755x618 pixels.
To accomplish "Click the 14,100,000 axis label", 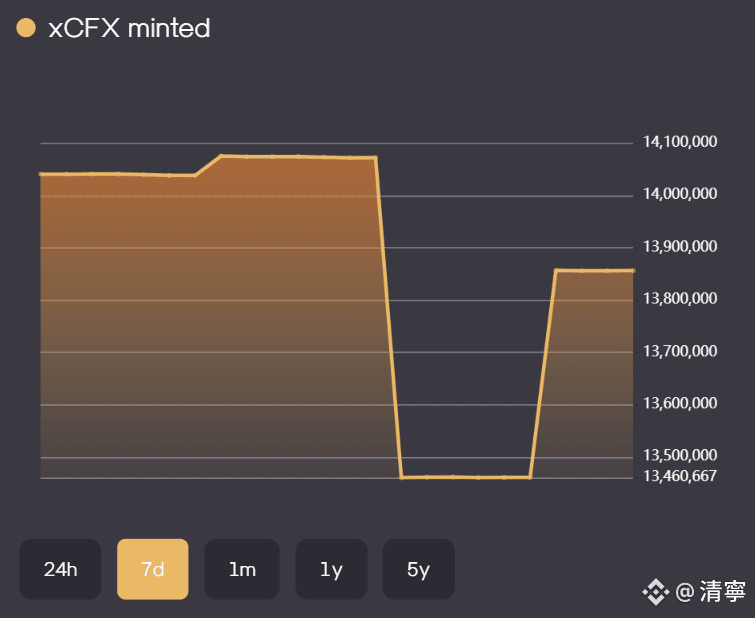I will tap(680, 142).
